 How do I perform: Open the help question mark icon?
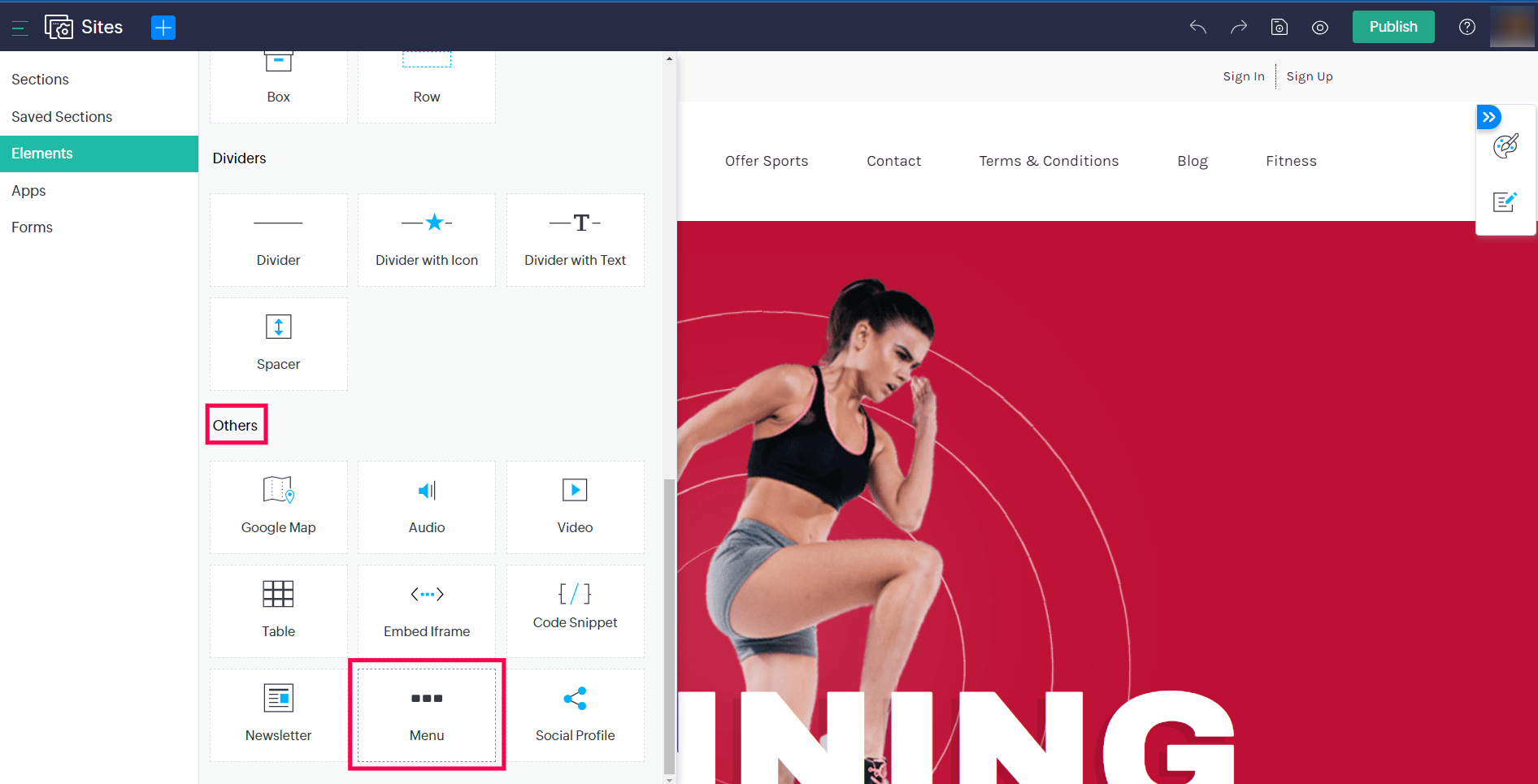pos(1467,27)
